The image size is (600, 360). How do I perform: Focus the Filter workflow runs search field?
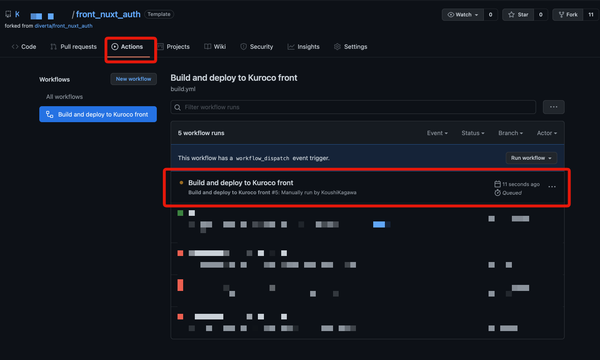tap(353, 107)
